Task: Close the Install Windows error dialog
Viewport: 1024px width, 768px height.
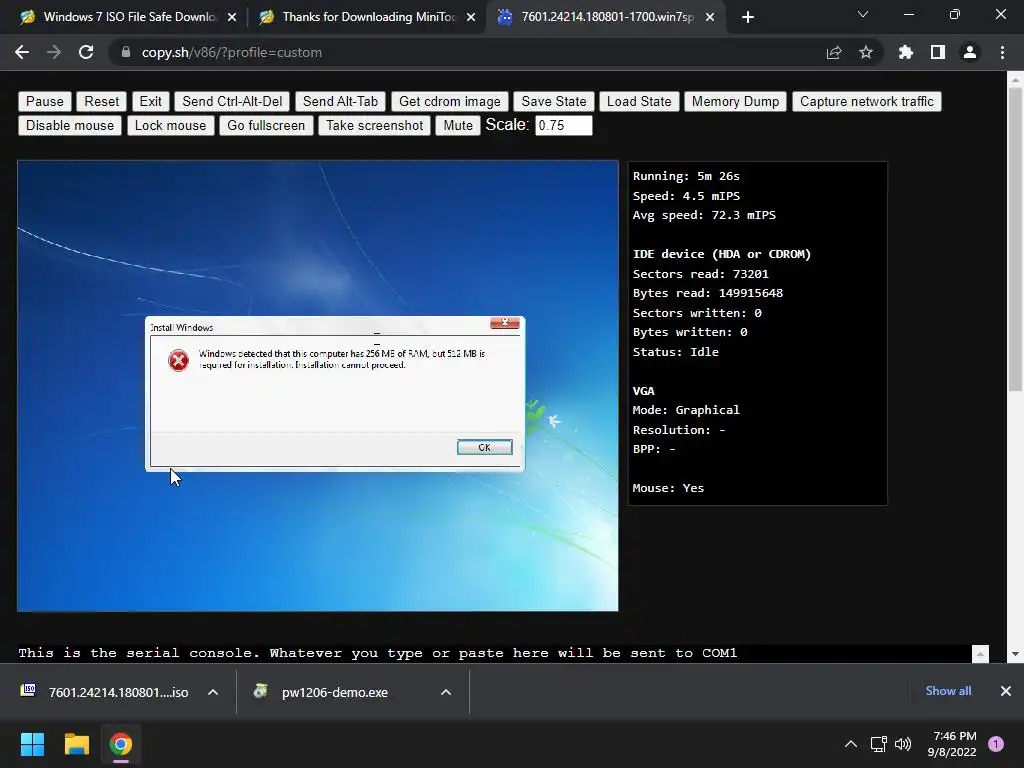Action: pyautogui.click(x=505, y=323)
